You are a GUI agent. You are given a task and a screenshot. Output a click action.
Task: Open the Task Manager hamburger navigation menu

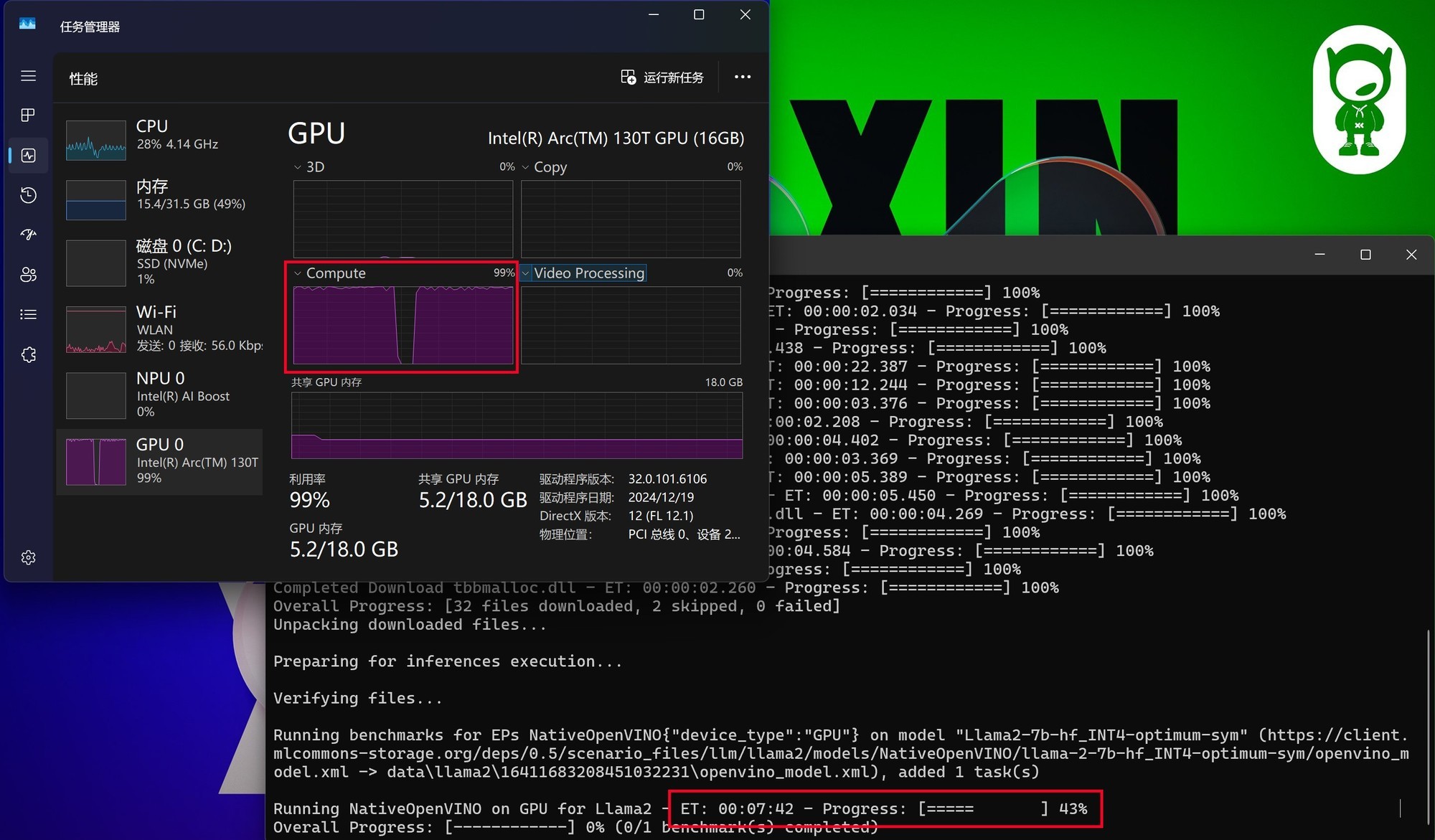pyautogui.click(x=28, y=76)
